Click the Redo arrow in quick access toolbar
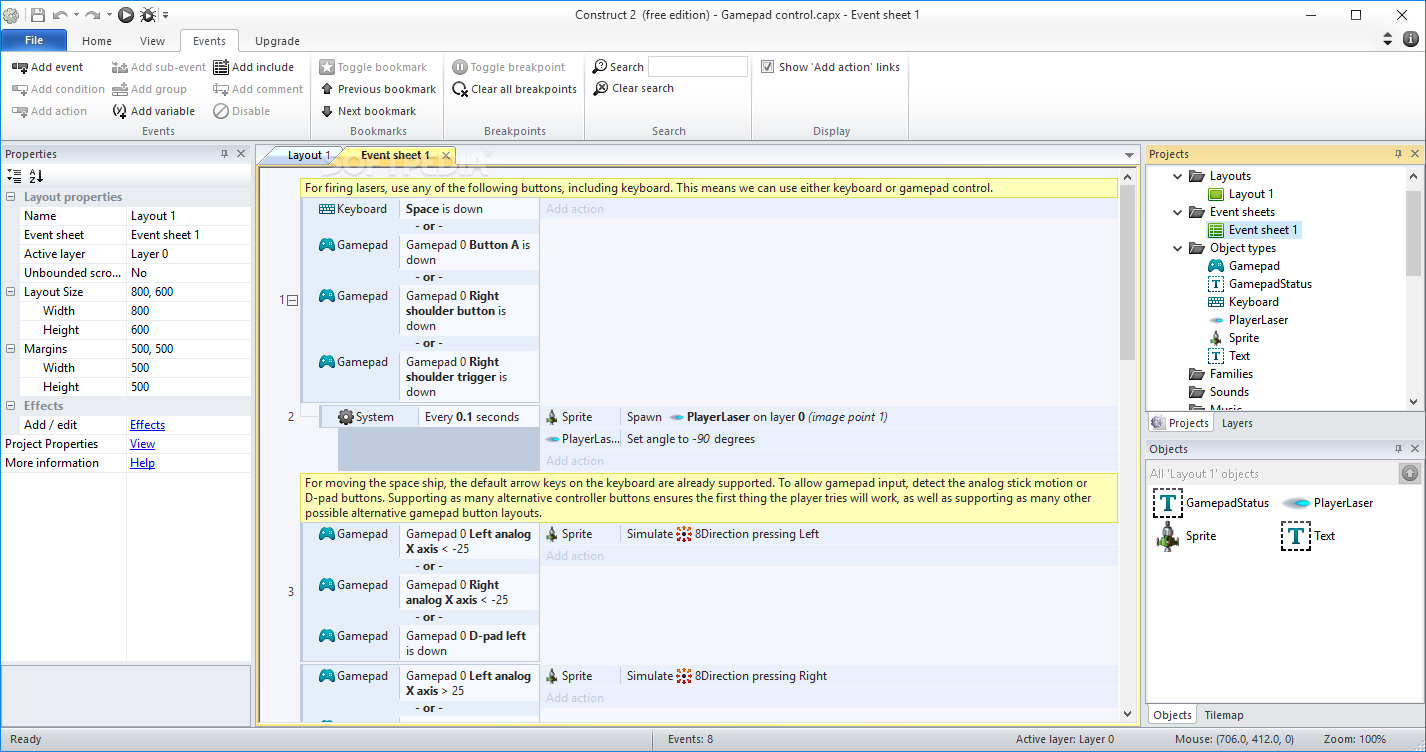Screen dimensions: 1426x752 (x=92, y=15)
